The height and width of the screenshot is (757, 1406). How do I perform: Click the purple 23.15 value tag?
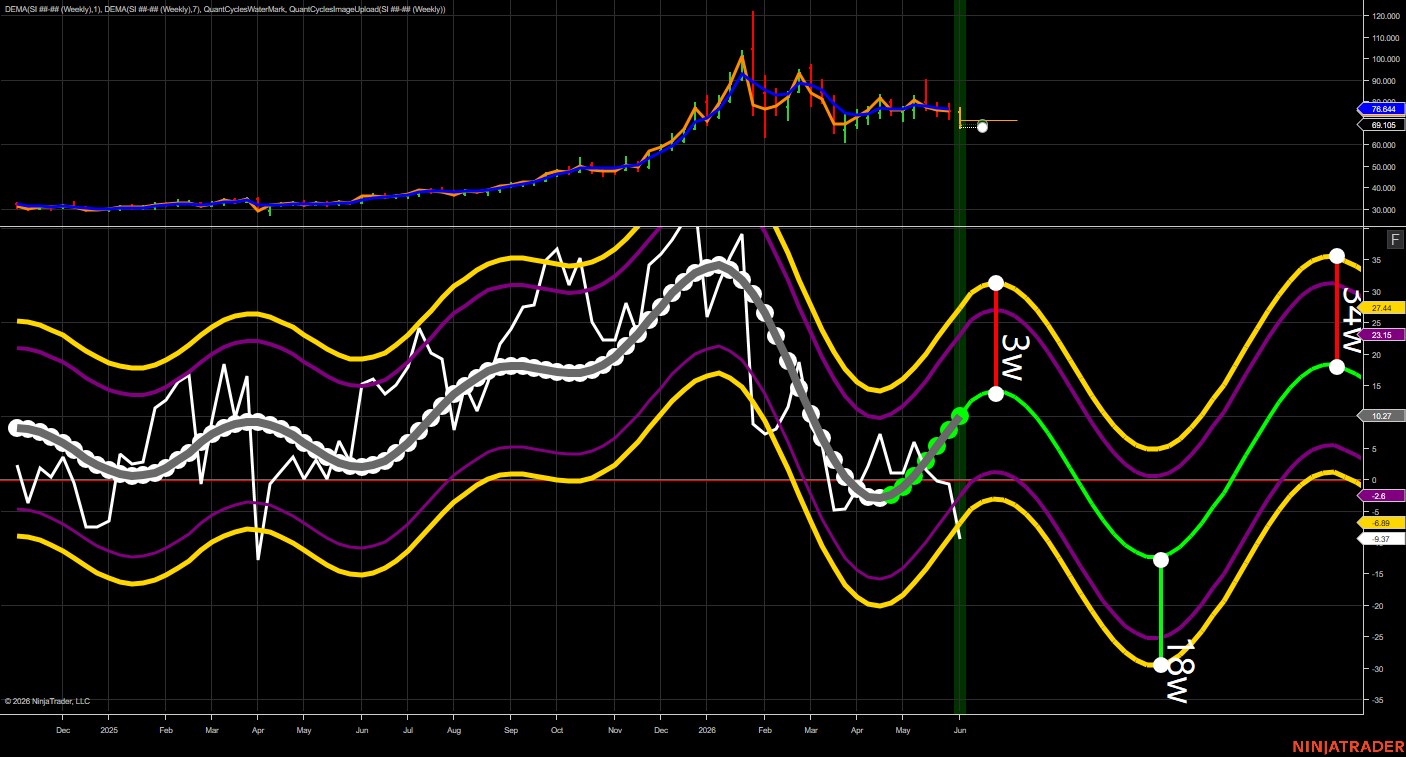click(x=1380, y=334)
